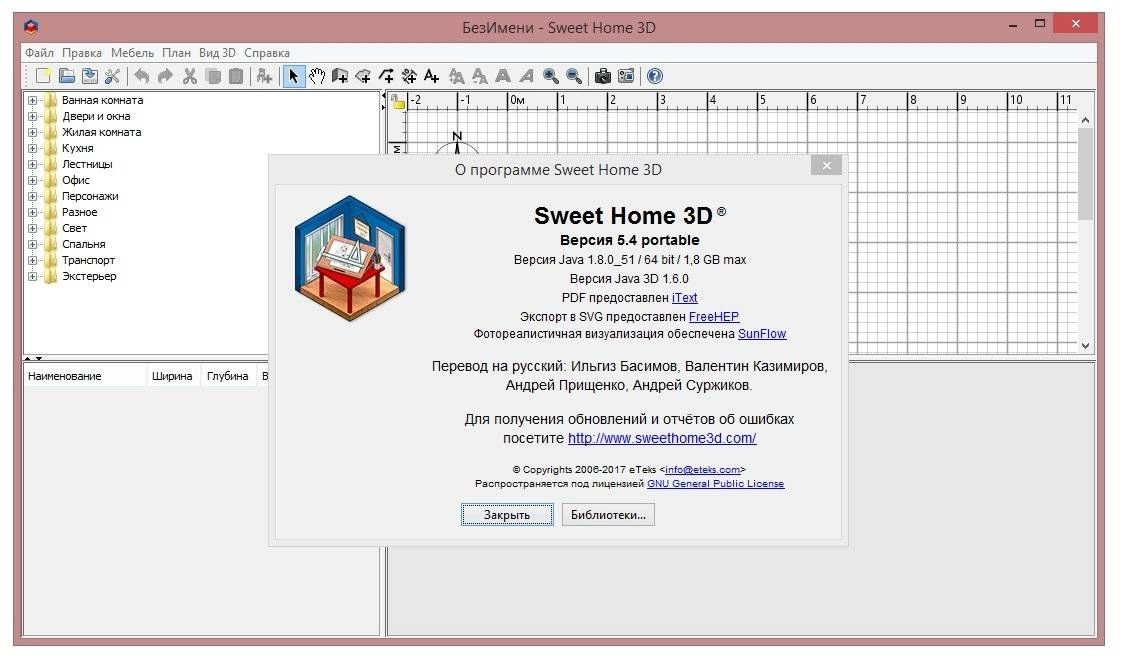Toggle italic text style icon
The width and height of the screenshot is (1122, 665).
coord(526,76)
